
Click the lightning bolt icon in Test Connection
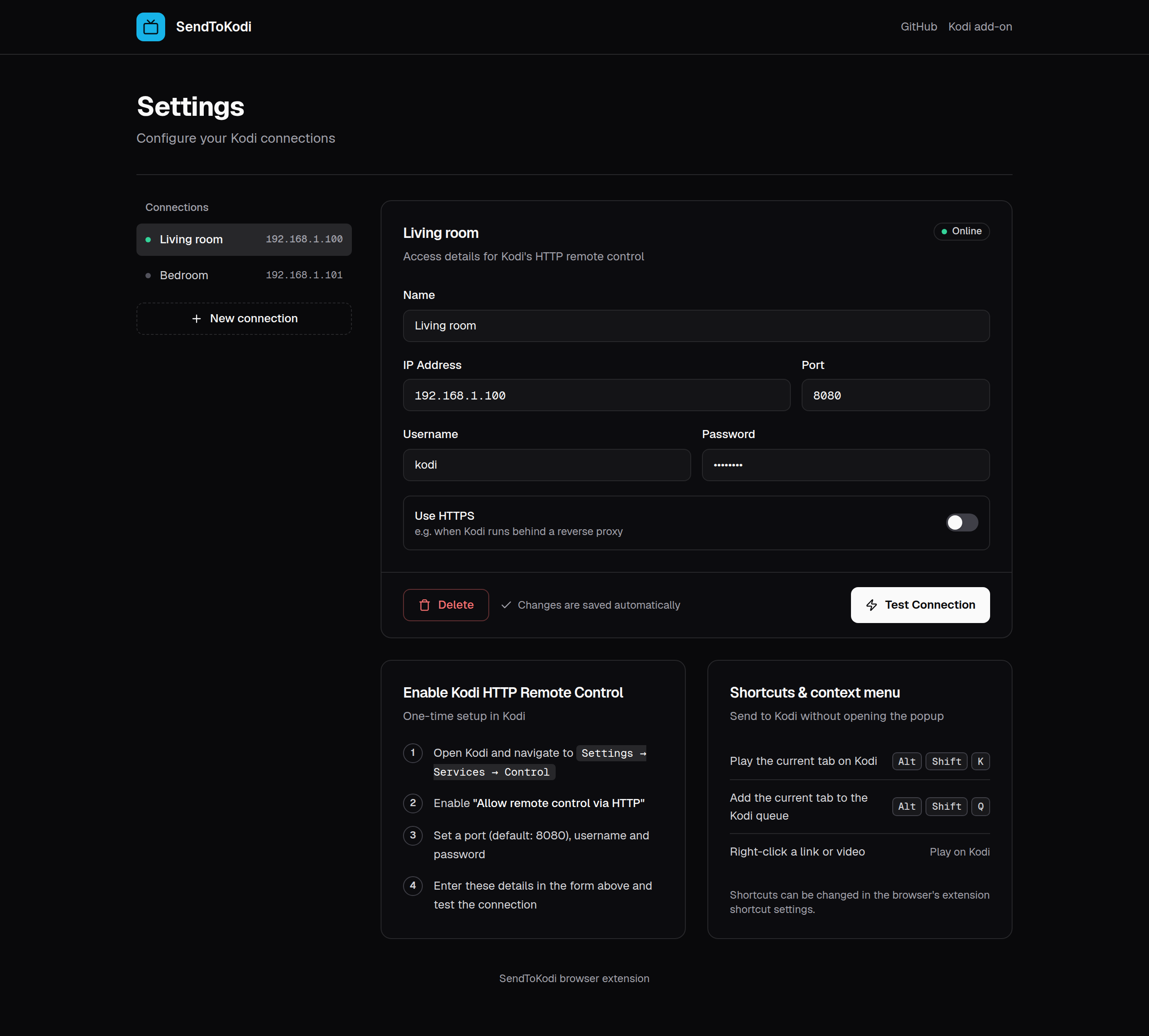871,605
